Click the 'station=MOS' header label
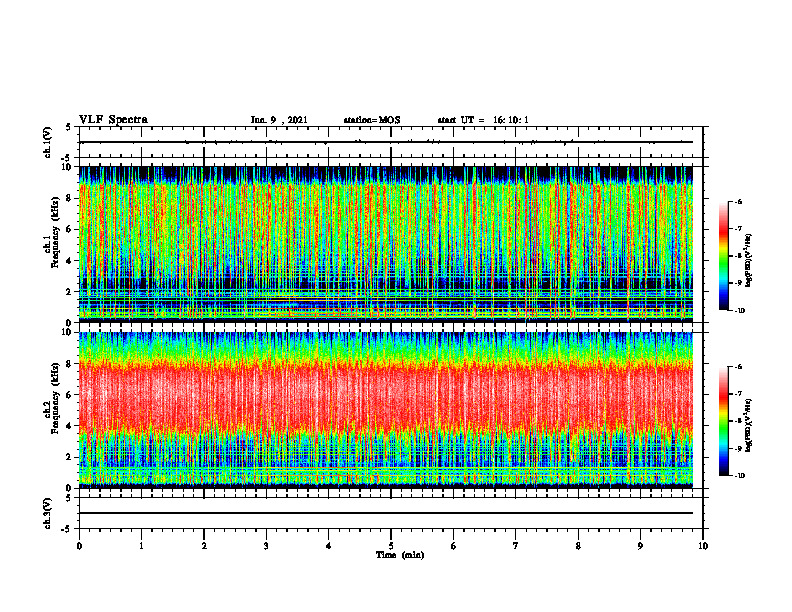The width and height of the screenshot is (792, 612). (x=372, y=120)
